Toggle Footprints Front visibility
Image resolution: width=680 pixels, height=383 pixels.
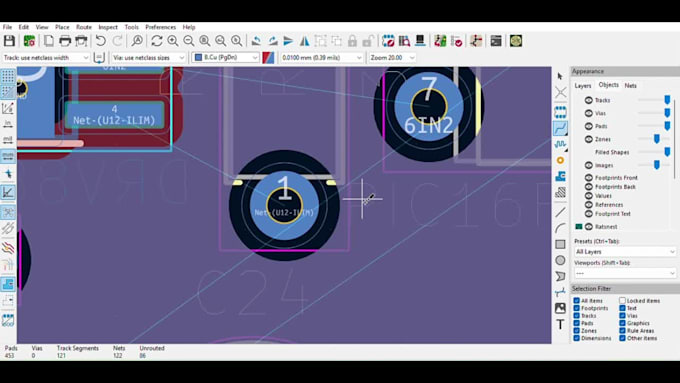point(588,178)
